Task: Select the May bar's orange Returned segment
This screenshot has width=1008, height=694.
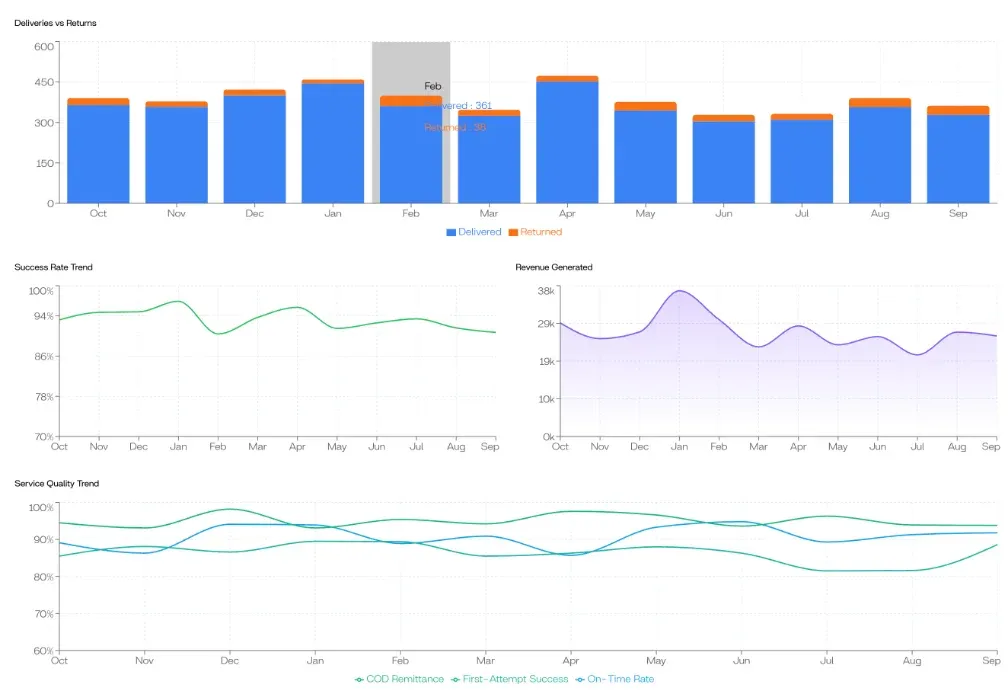Action: pos(645,107)
